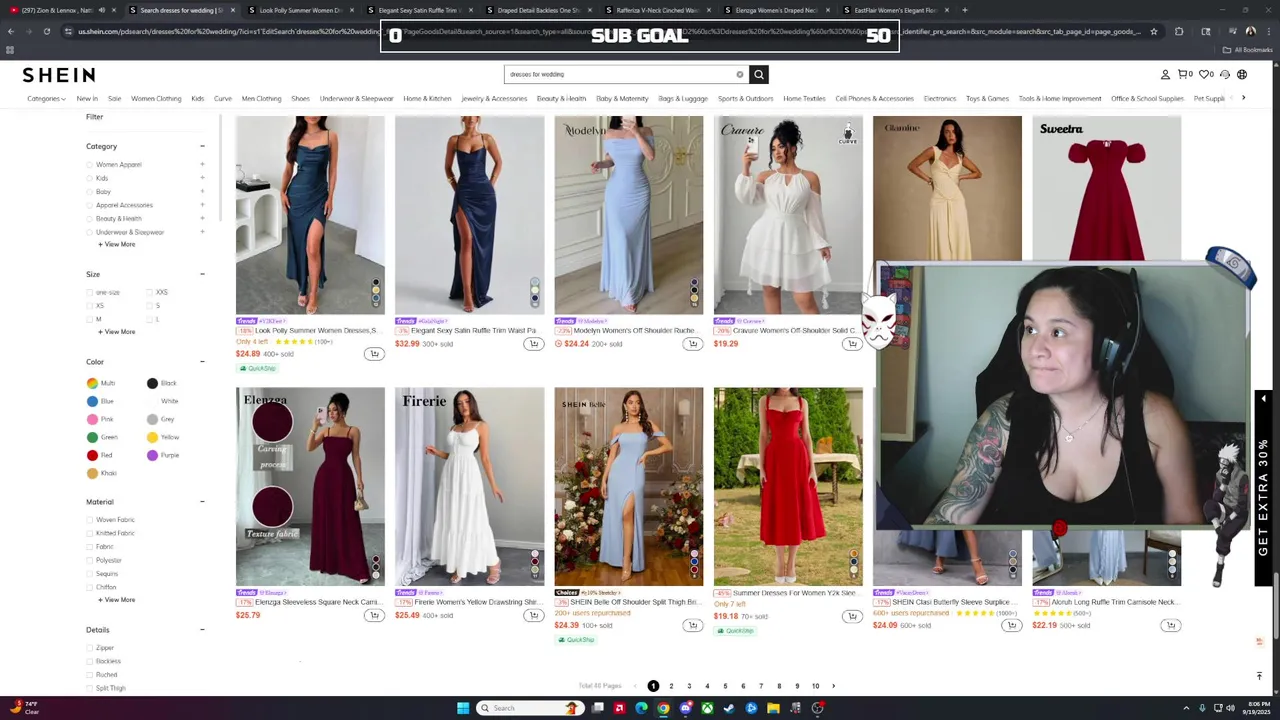Expand Baby subcategories with plus

coord(202,191)
